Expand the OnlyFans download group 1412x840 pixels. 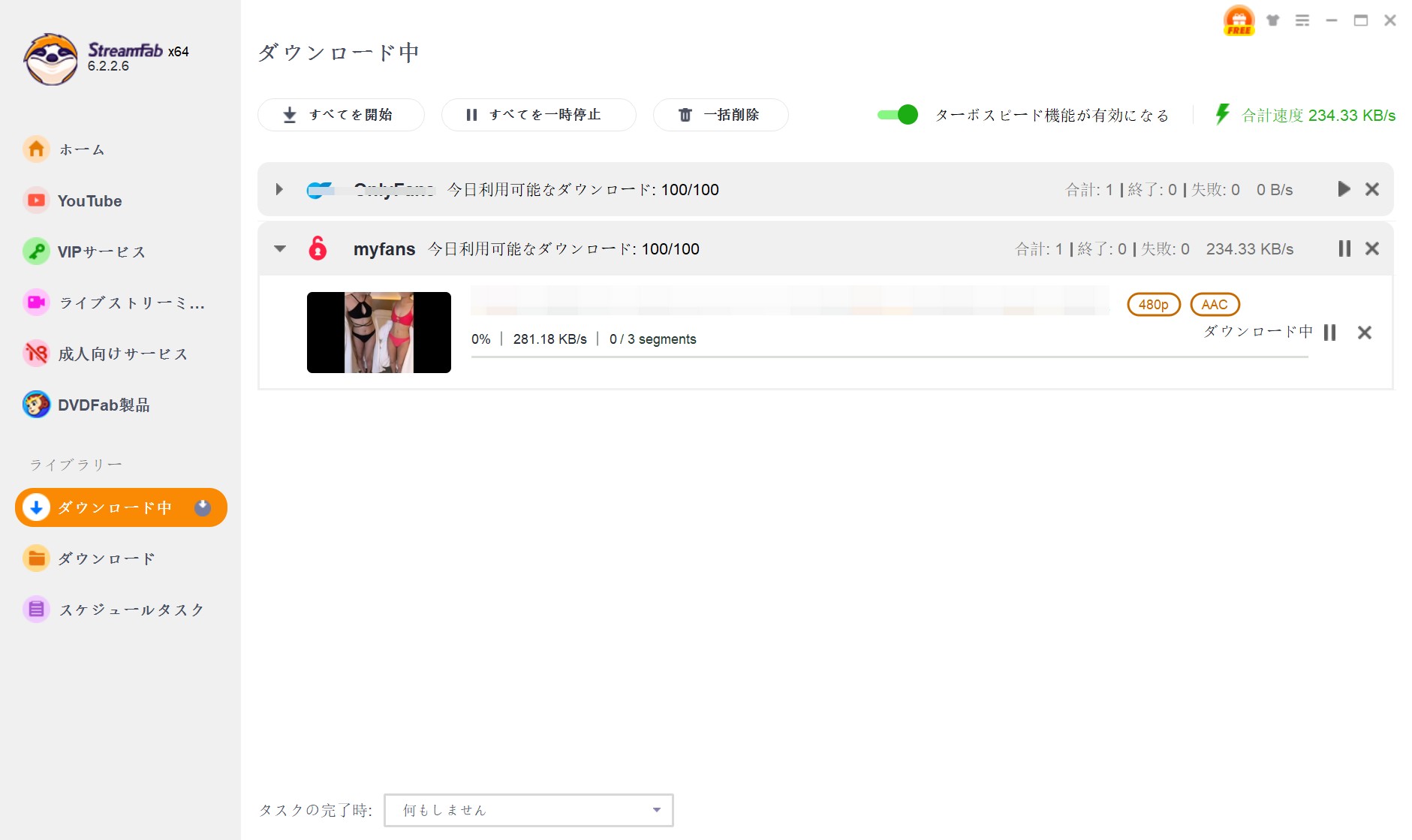click(279, 189)
